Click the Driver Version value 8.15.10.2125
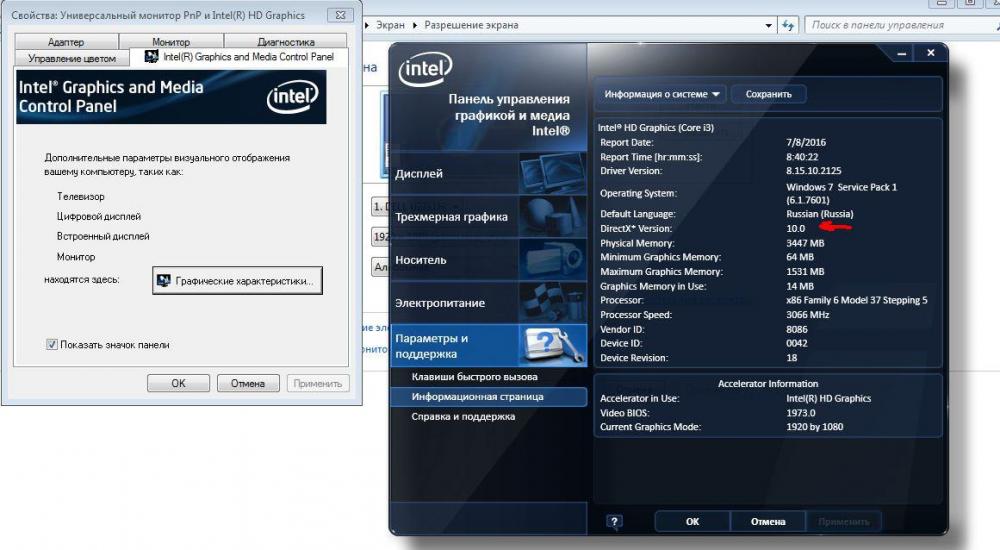Viewport: 1000px width, 550px height. (x=814, y=171)
